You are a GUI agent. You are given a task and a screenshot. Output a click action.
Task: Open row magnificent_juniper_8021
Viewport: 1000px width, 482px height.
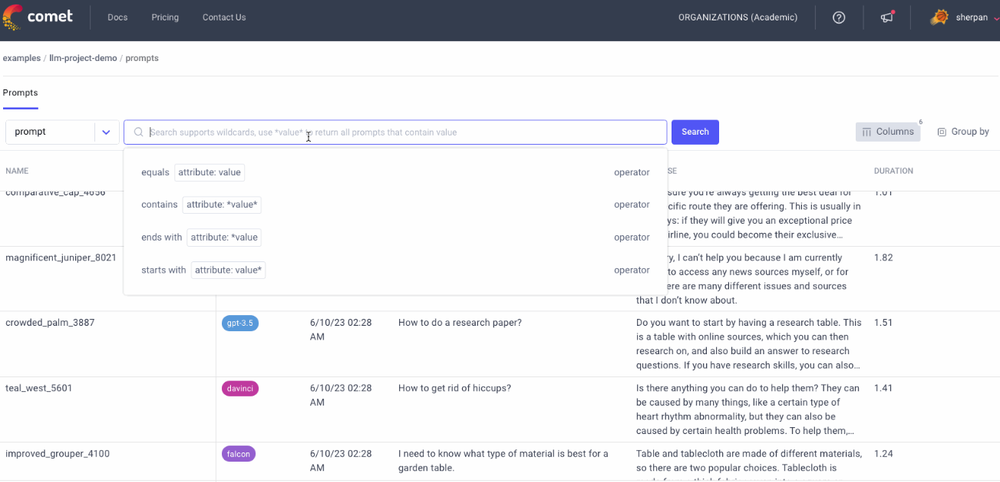(x=61, y=258)
